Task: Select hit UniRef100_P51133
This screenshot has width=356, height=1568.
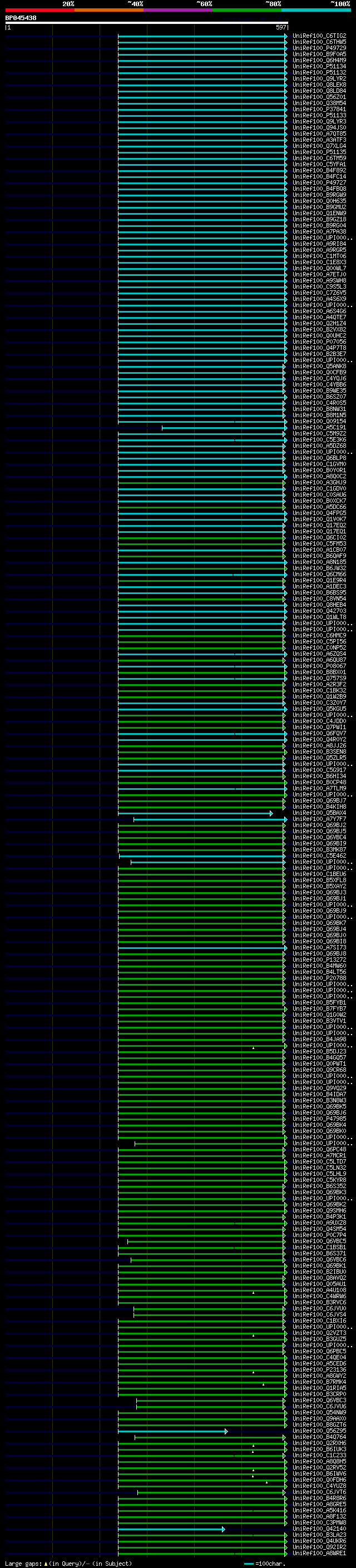Action: [319, 116]
